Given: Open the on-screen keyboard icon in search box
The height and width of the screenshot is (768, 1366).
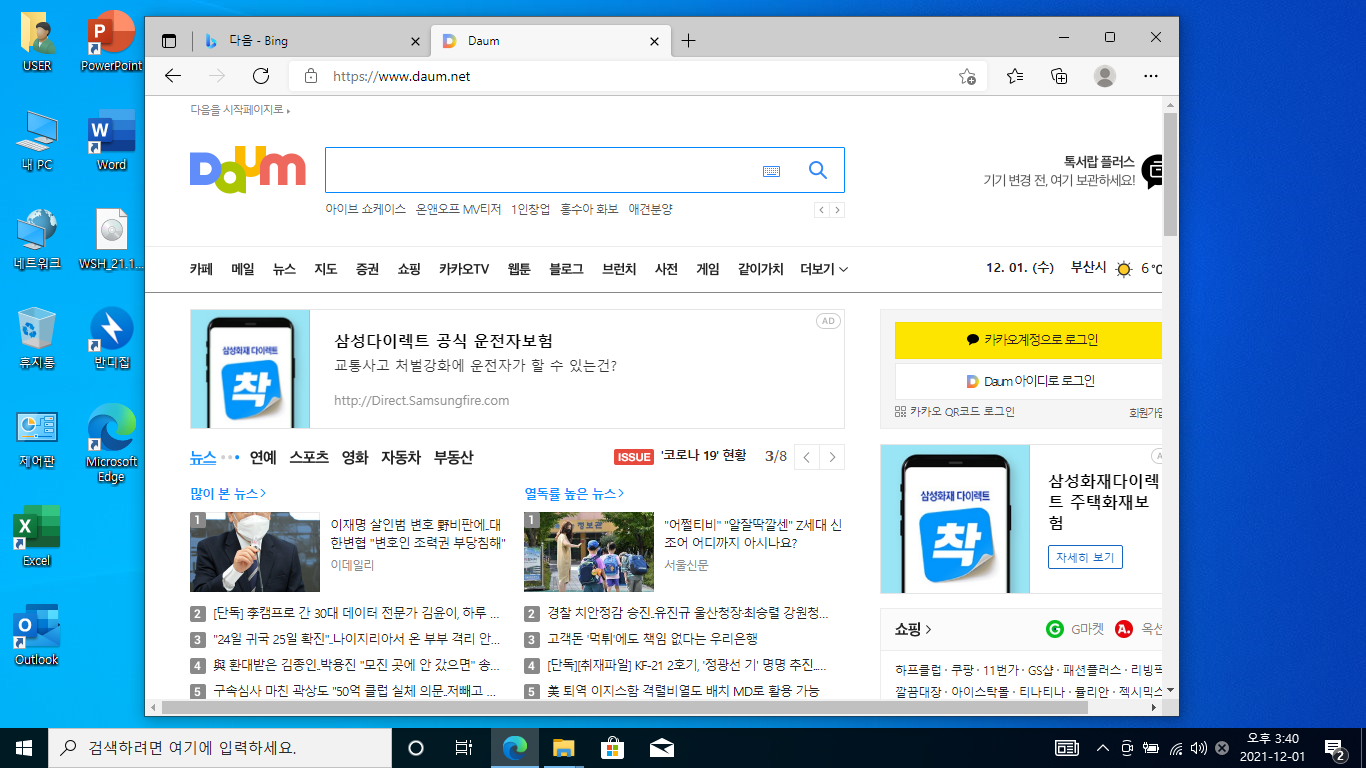Looking at the screenshot, I should 771,171.
